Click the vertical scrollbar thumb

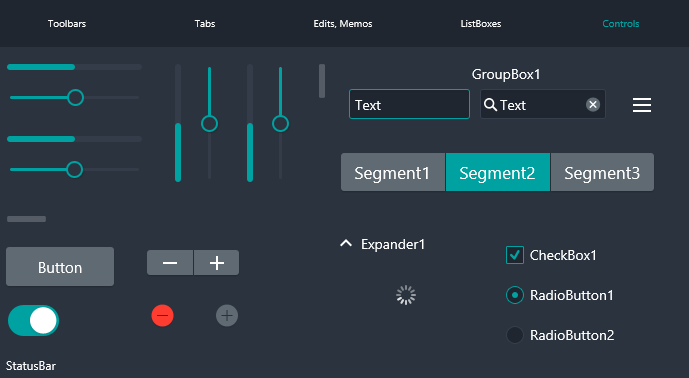point(322,81)
